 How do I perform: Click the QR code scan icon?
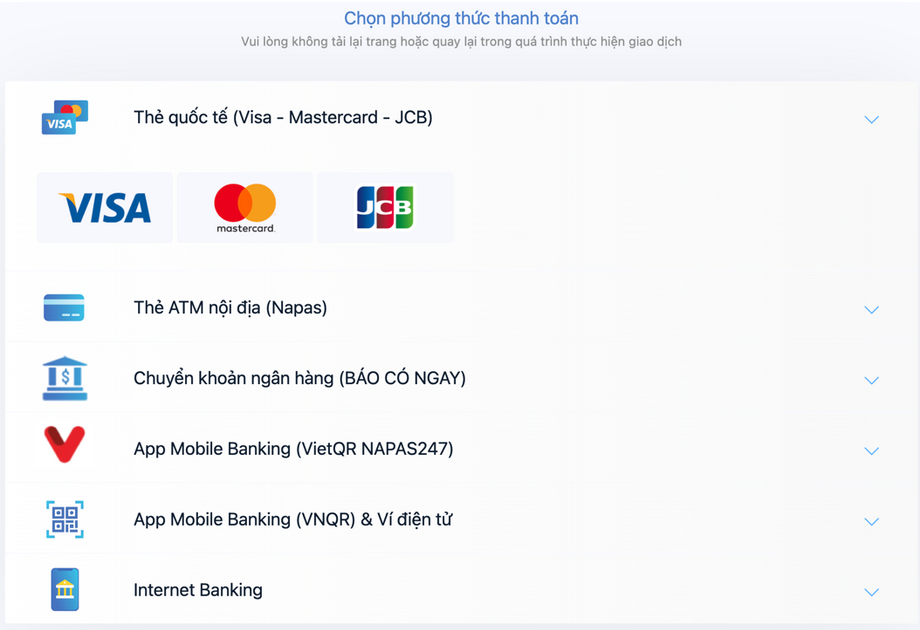coord(65,519)
